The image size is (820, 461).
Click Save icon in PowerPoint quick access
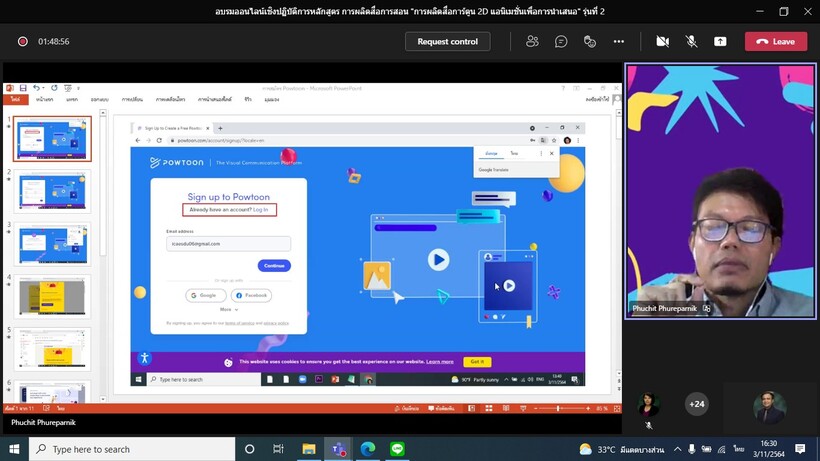click(23, 88)
